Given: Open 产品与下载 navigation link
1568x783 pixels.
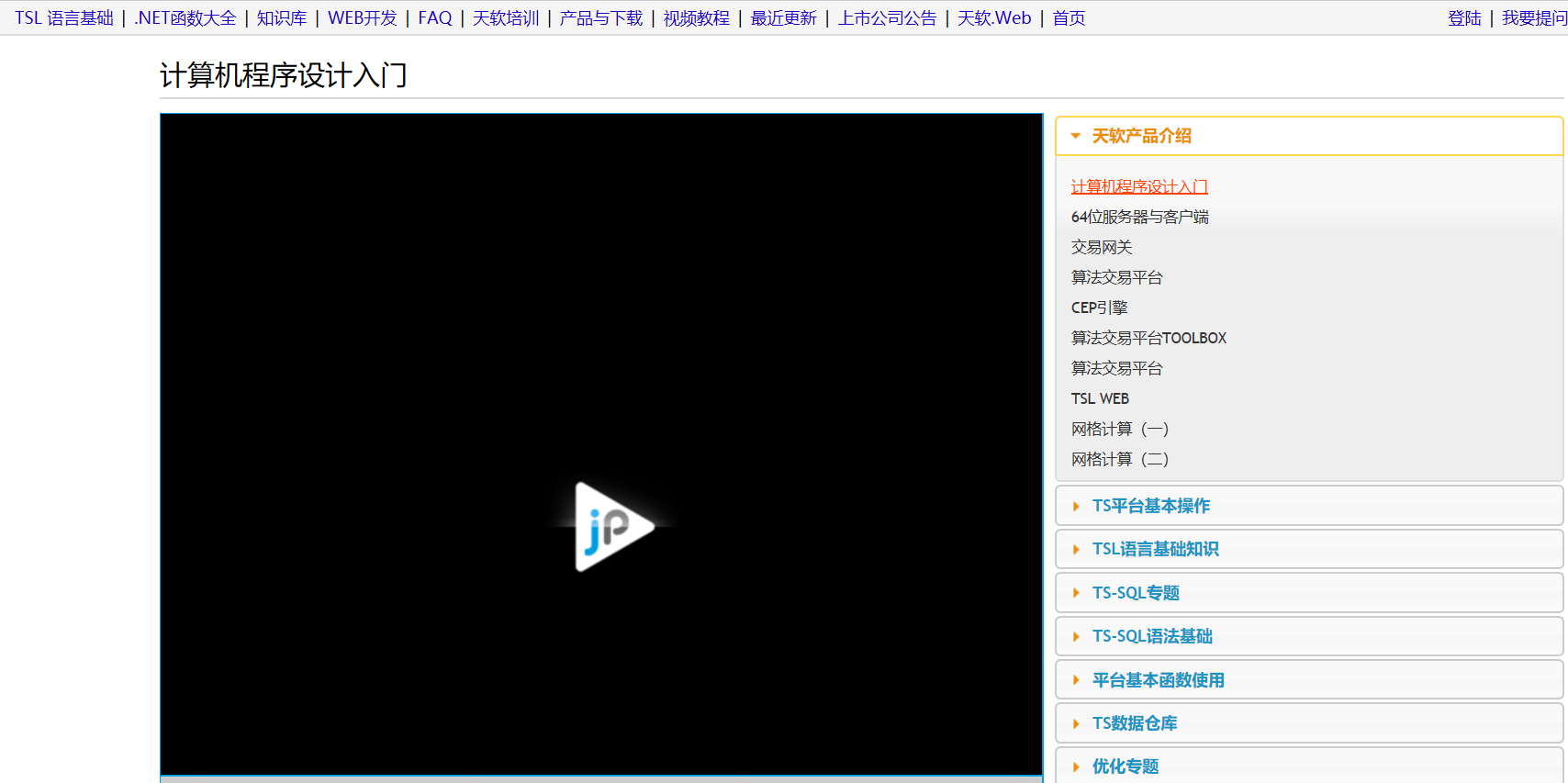Looking at the screenshot, I should (x=601, y=18).
